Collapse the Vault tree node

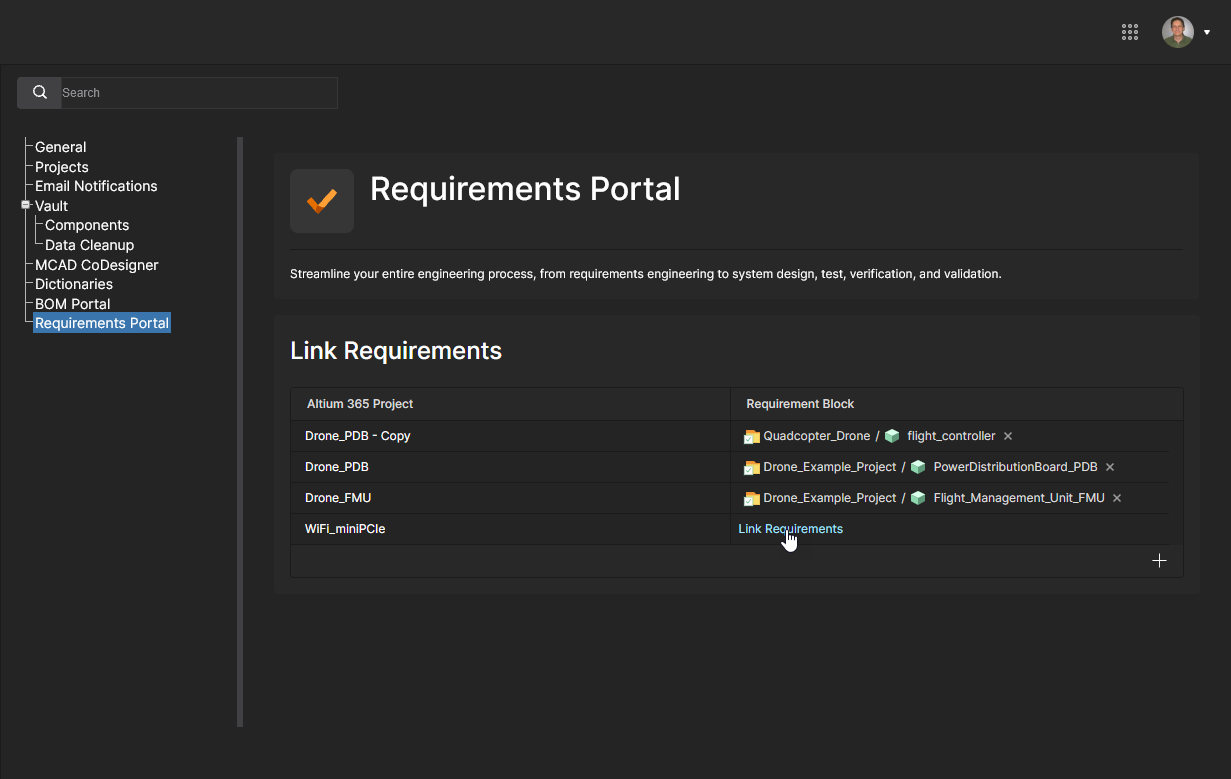26,205
